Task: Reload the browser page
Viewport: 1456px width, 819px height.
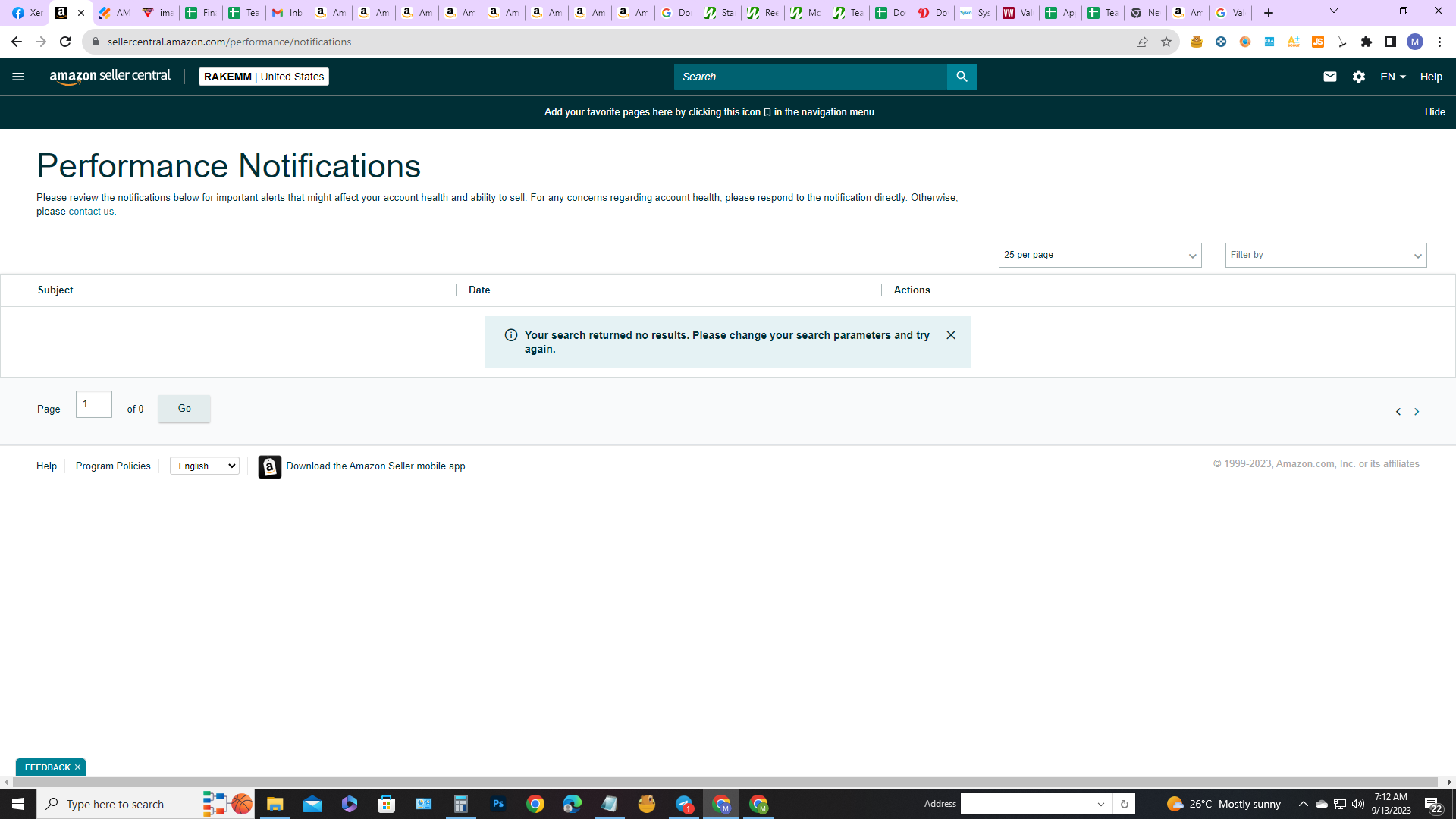Action: 65,42
